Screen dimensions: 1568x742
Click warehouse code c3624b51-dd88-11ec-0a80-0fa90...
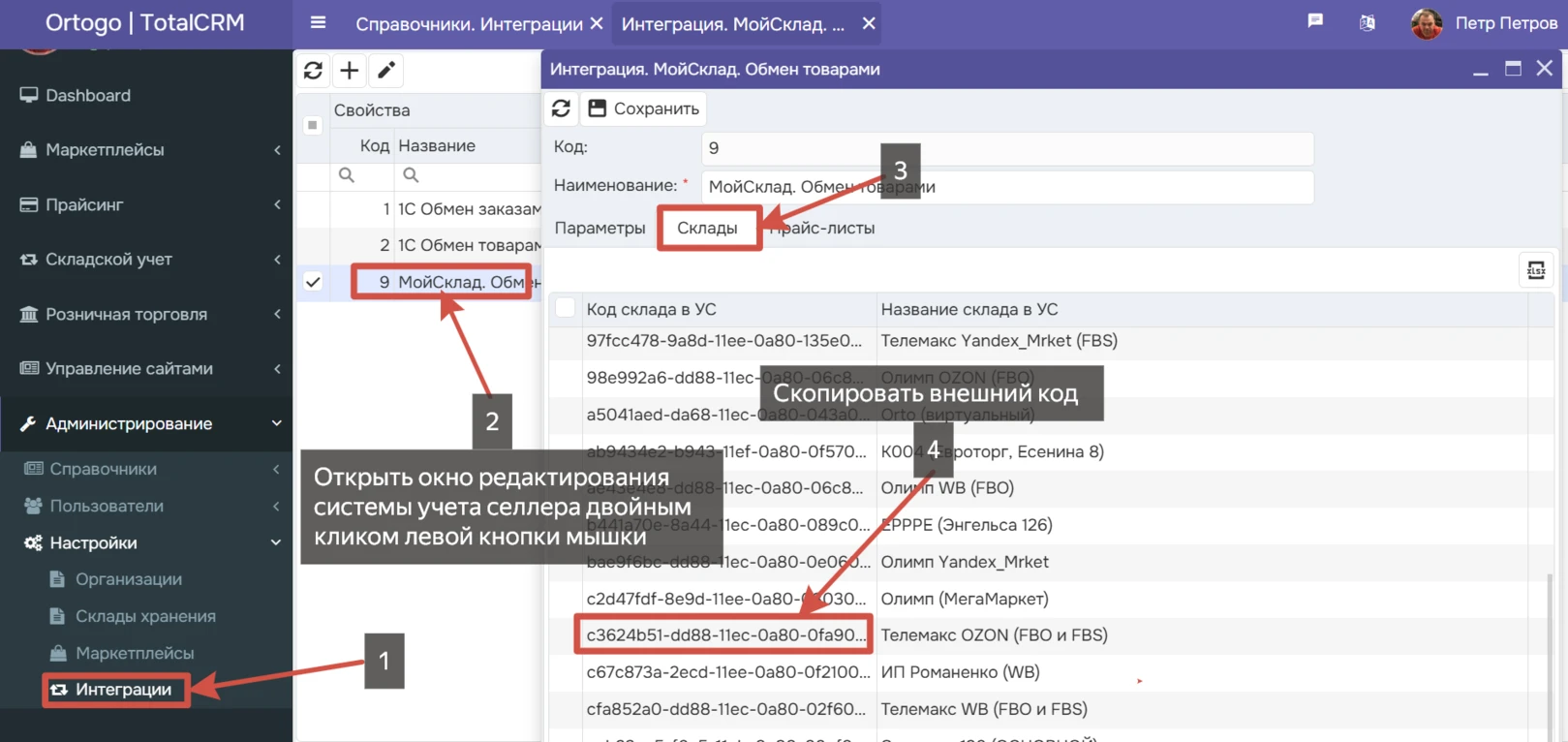[x=726, y=635]
